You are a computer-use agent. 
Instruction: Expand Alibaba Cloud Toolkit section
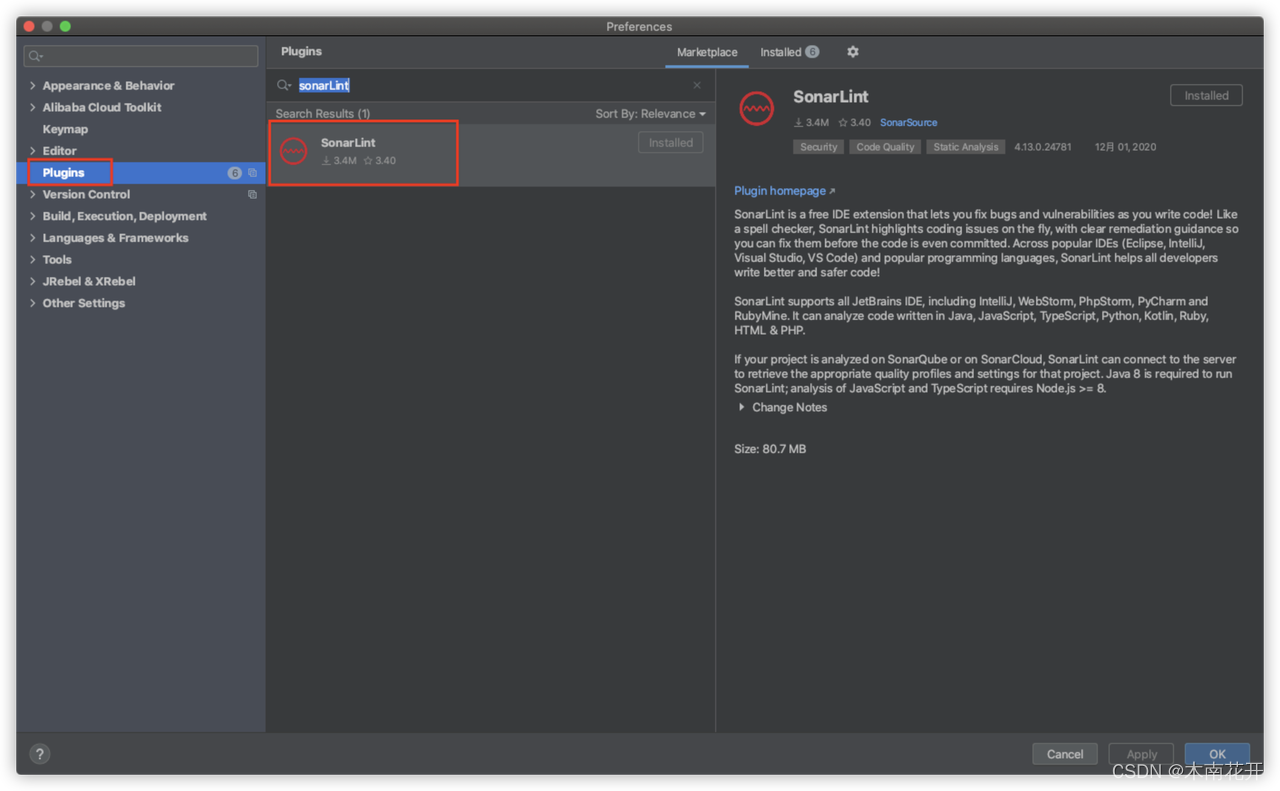(x=33, y=108)
